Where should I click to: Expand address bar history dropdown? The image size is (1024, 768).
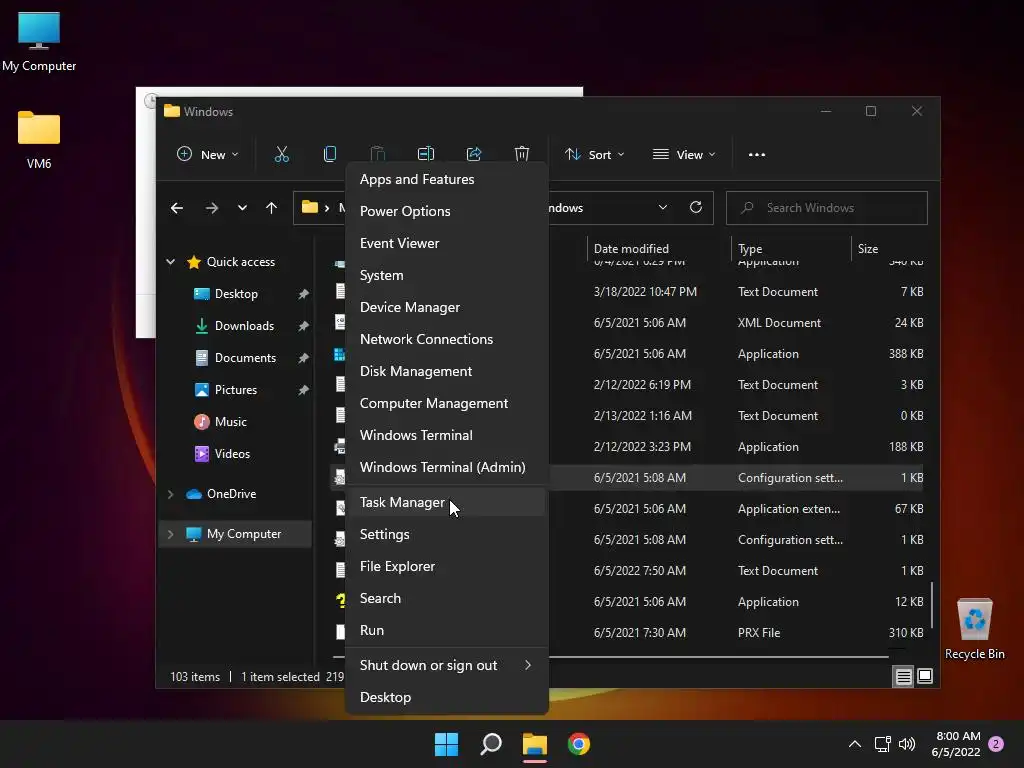[x=663, y=207]
